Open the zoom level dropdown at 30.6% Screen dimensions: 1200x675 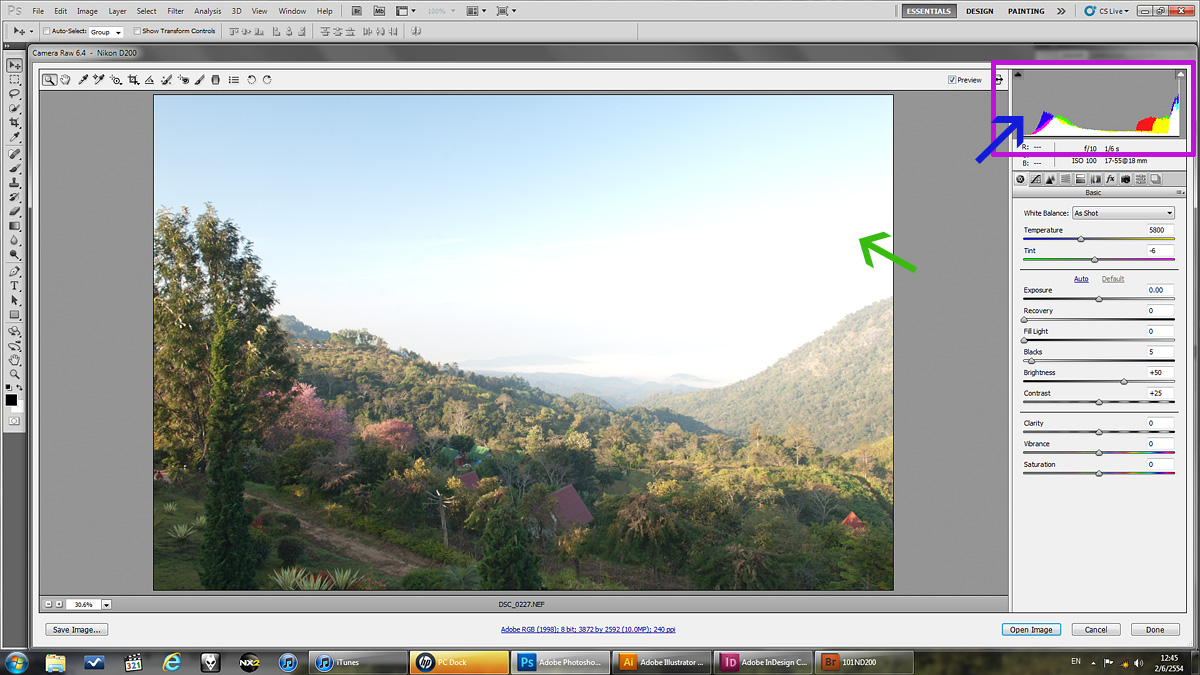pos(106,605)
